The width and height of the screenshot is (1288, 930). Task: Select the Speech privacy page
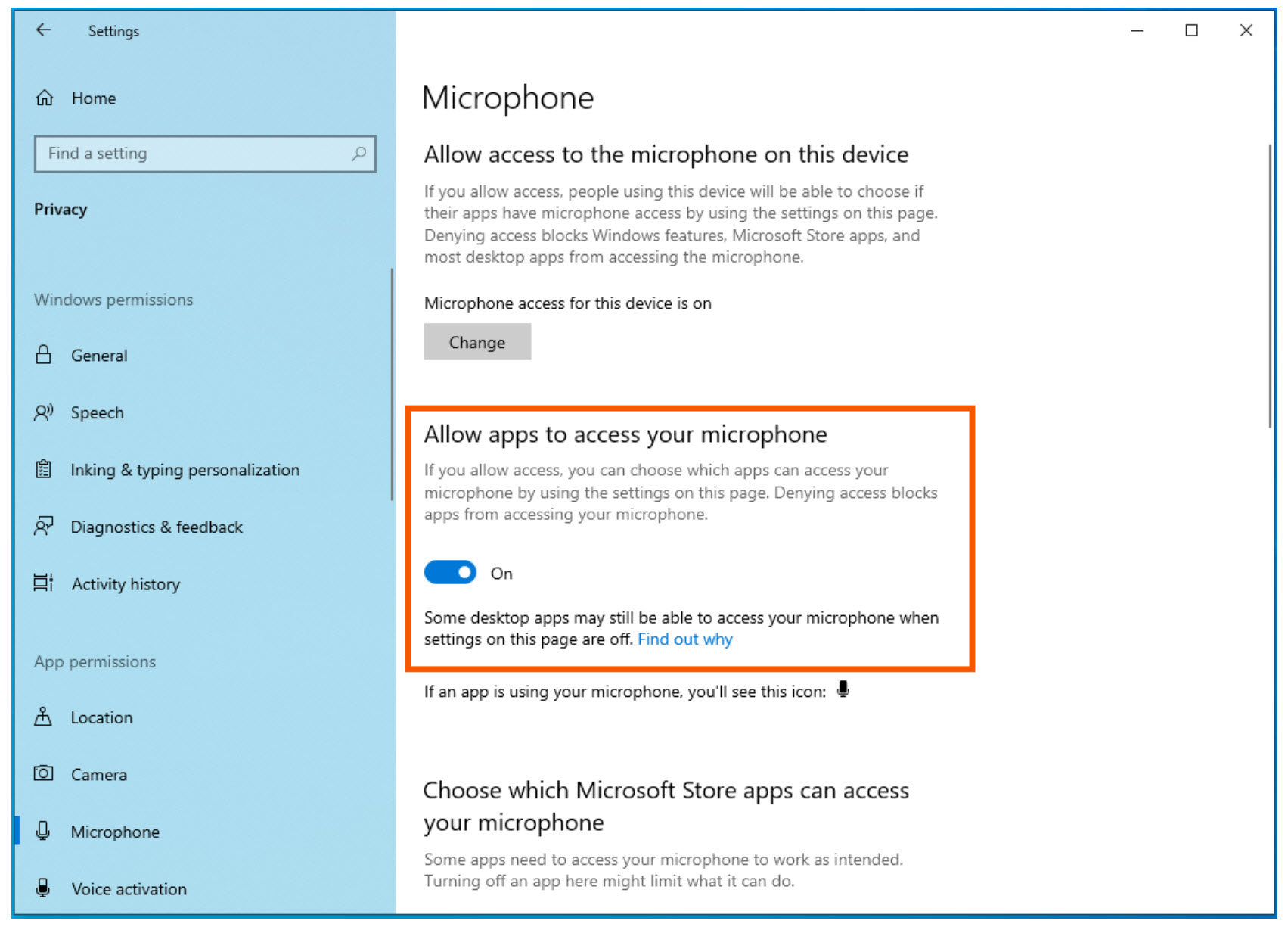point(97,413)
